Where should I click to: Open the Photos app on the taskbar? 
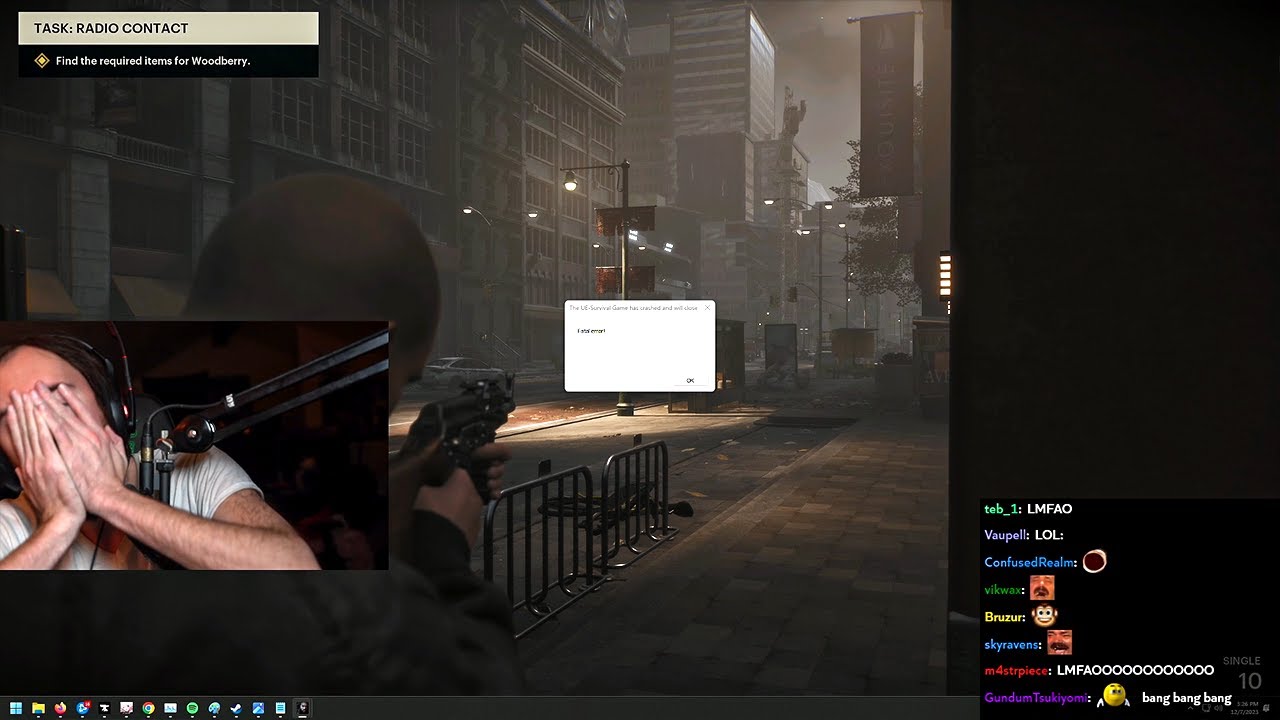[x=259, y=709]
